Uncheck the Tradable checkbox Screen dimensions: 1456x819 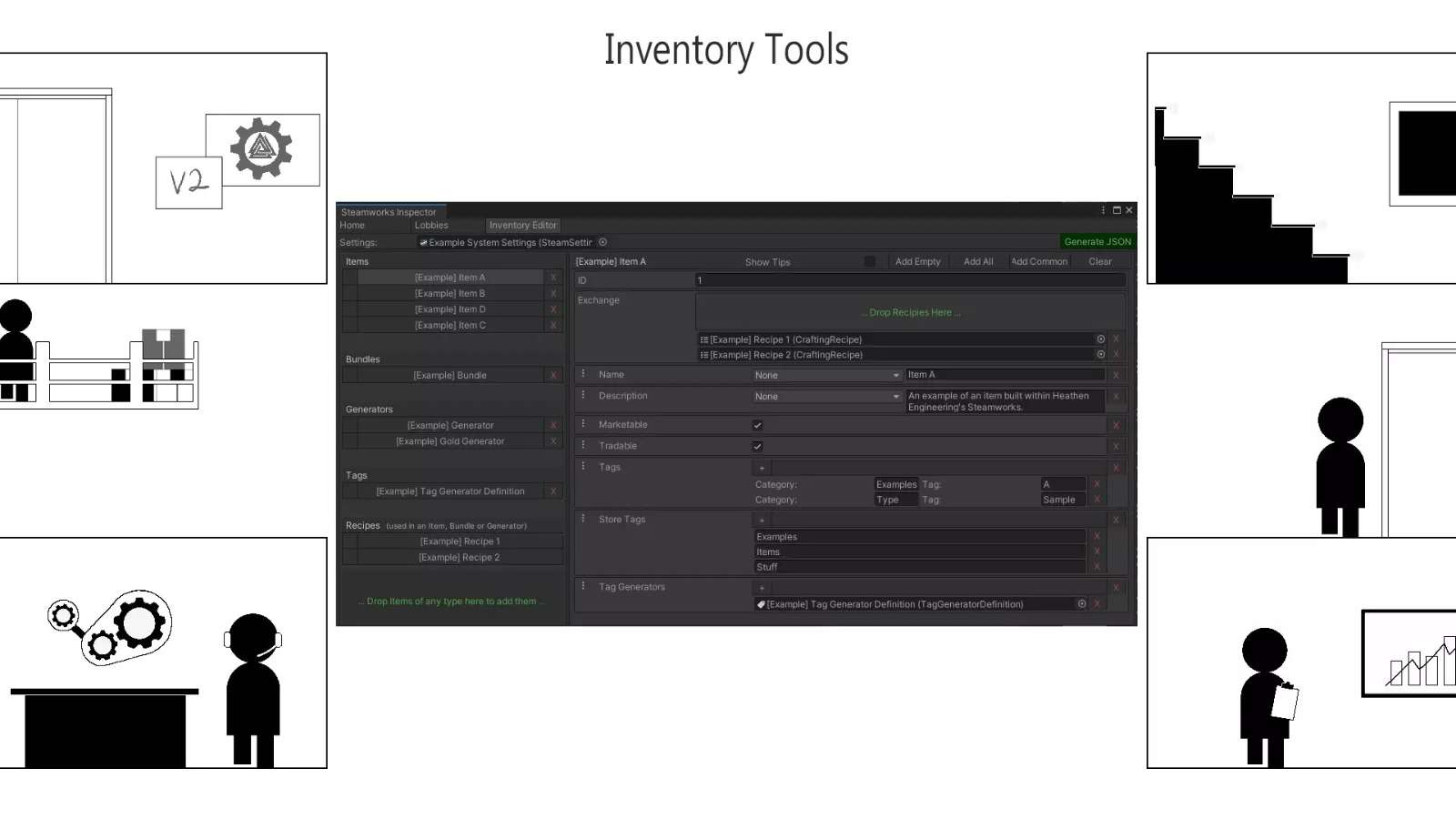pos(757,446)
